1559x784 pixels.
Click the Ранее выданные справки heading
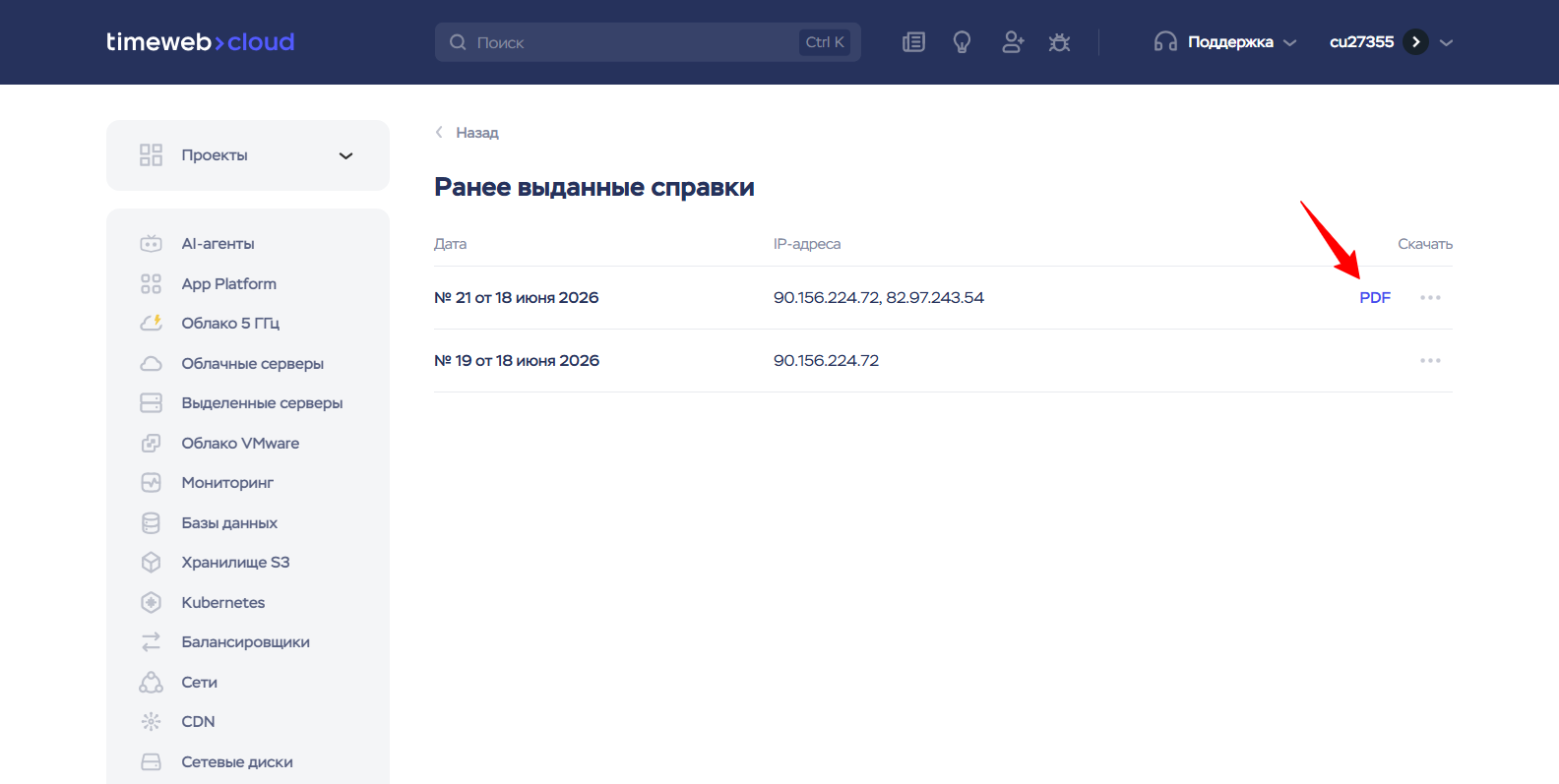point(593,187)
